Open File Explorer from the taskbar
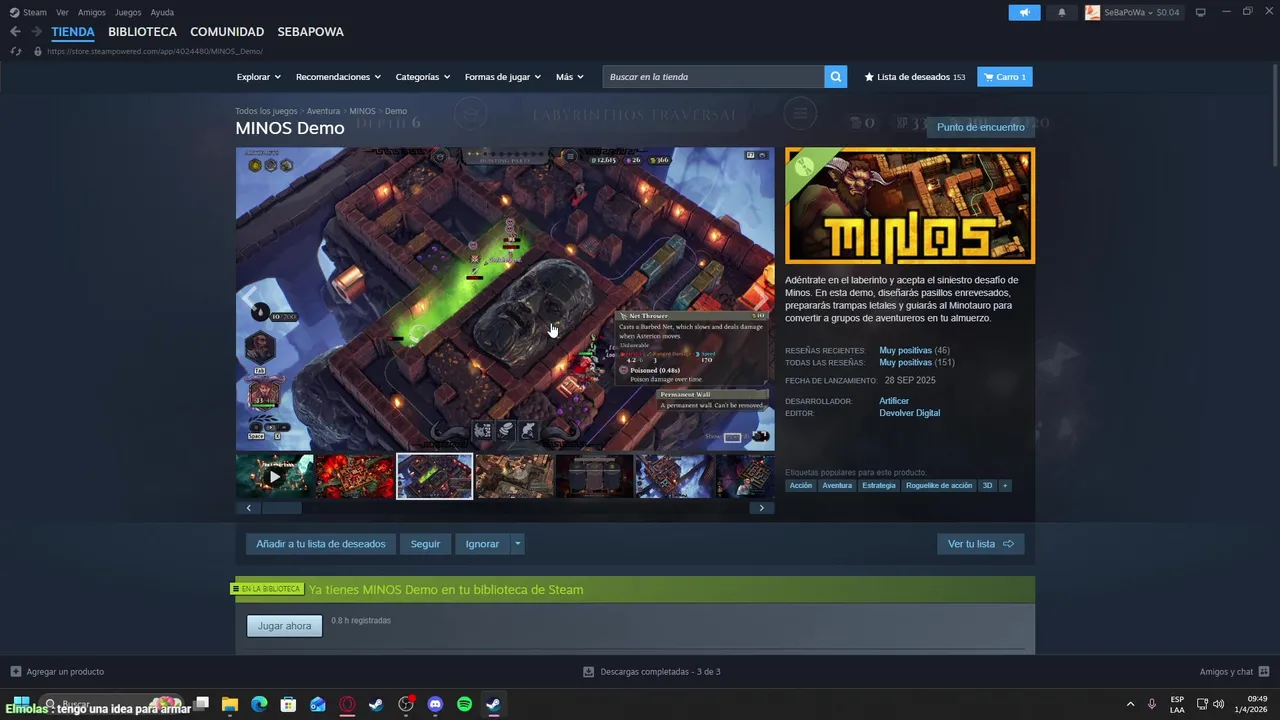Viewport: 1280px width, 720px height. [x=229, y=704]
